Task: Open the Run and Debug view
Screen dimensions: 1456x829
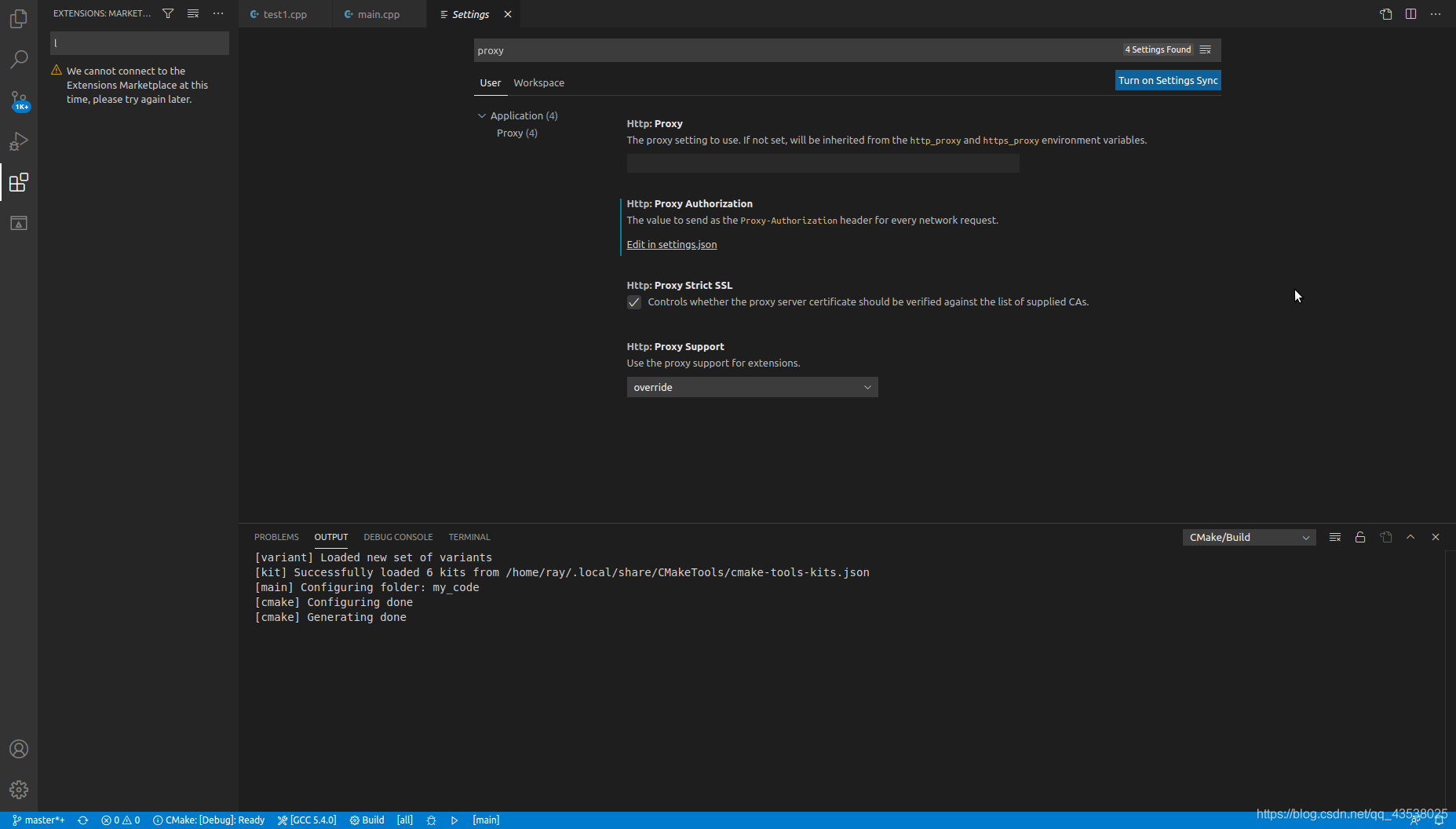Action: coord(19,141)
